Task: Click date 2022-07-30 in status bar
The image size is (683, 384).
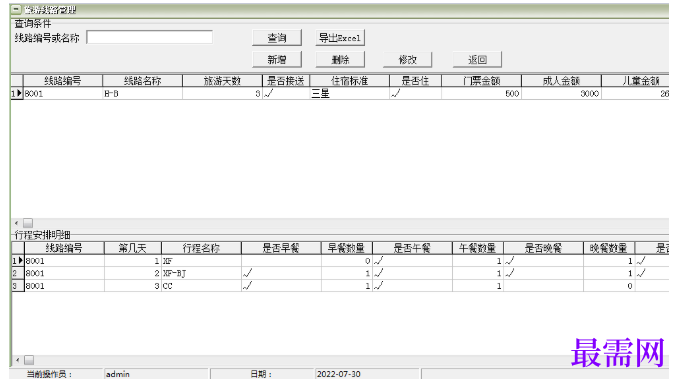Action: click(338, 374)
